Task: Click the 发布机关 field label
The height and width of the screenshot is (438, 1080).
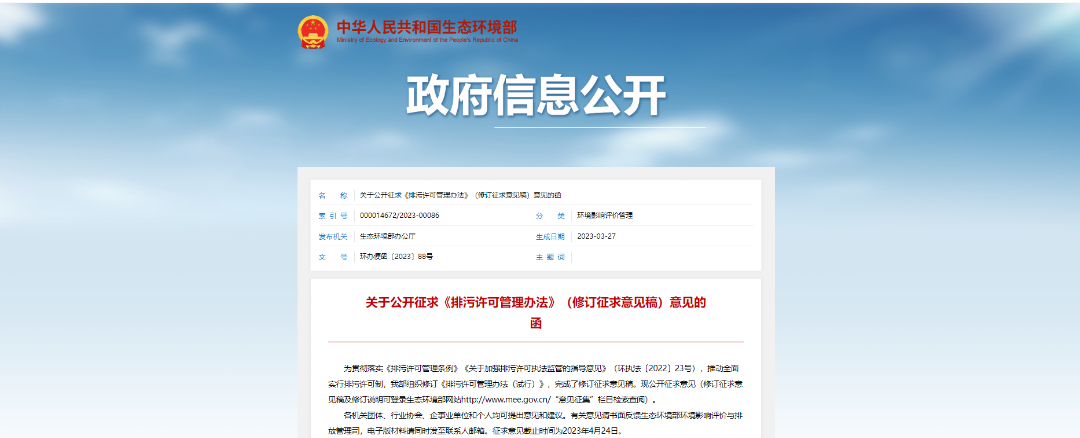Action: click(x=332, y=236)
